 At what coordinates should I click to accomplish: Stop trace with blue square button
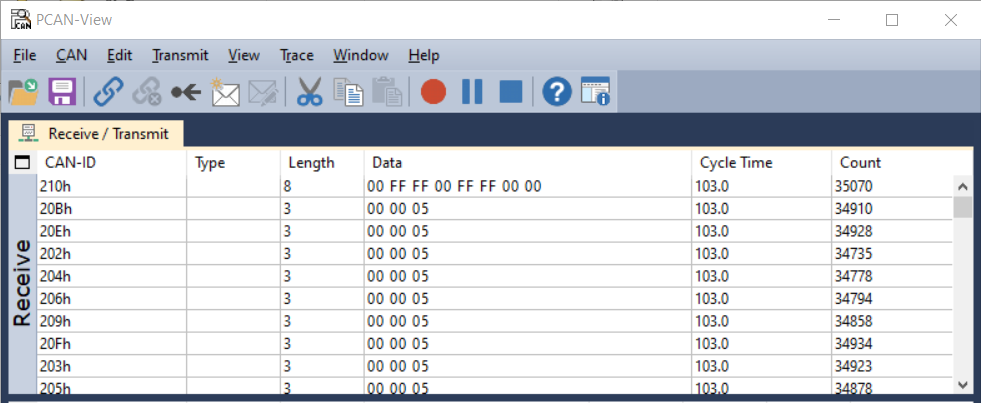click(x=511, y=92)
